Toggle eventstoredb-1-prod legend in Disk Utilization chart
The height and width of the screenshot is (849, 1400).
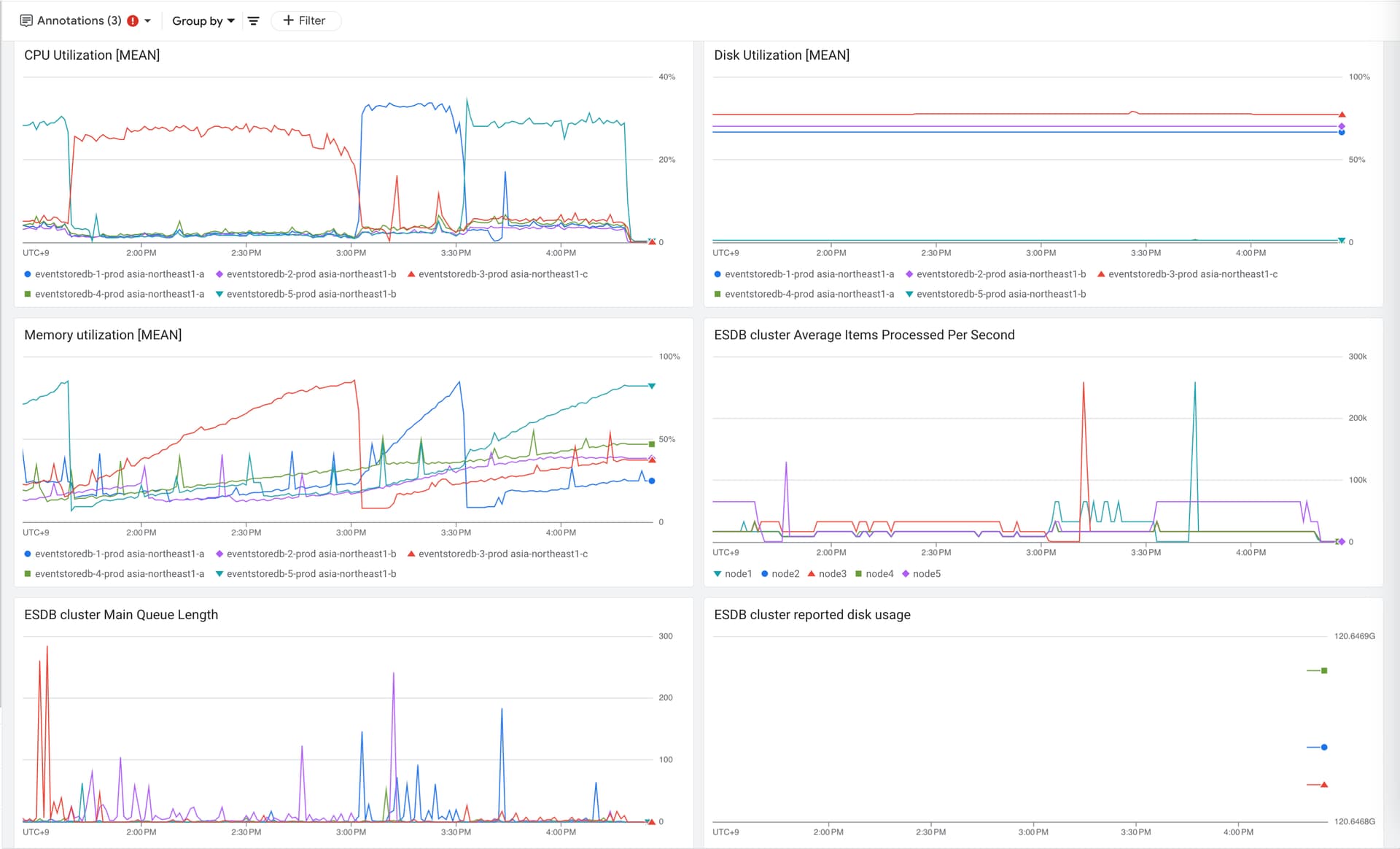[804, 274]
